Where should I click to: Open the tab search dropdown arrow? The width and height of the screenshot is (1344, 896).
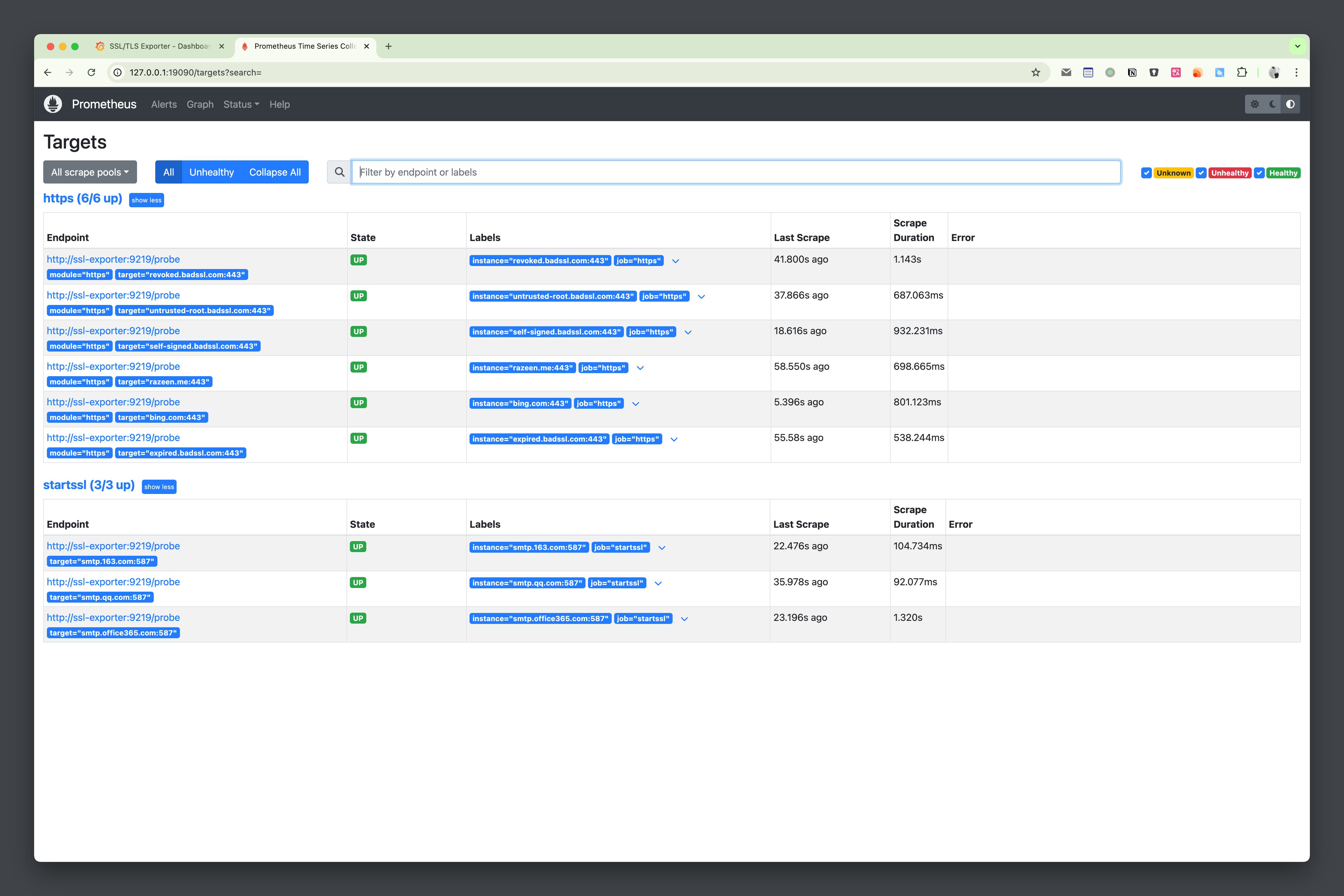coord(1297,46)
